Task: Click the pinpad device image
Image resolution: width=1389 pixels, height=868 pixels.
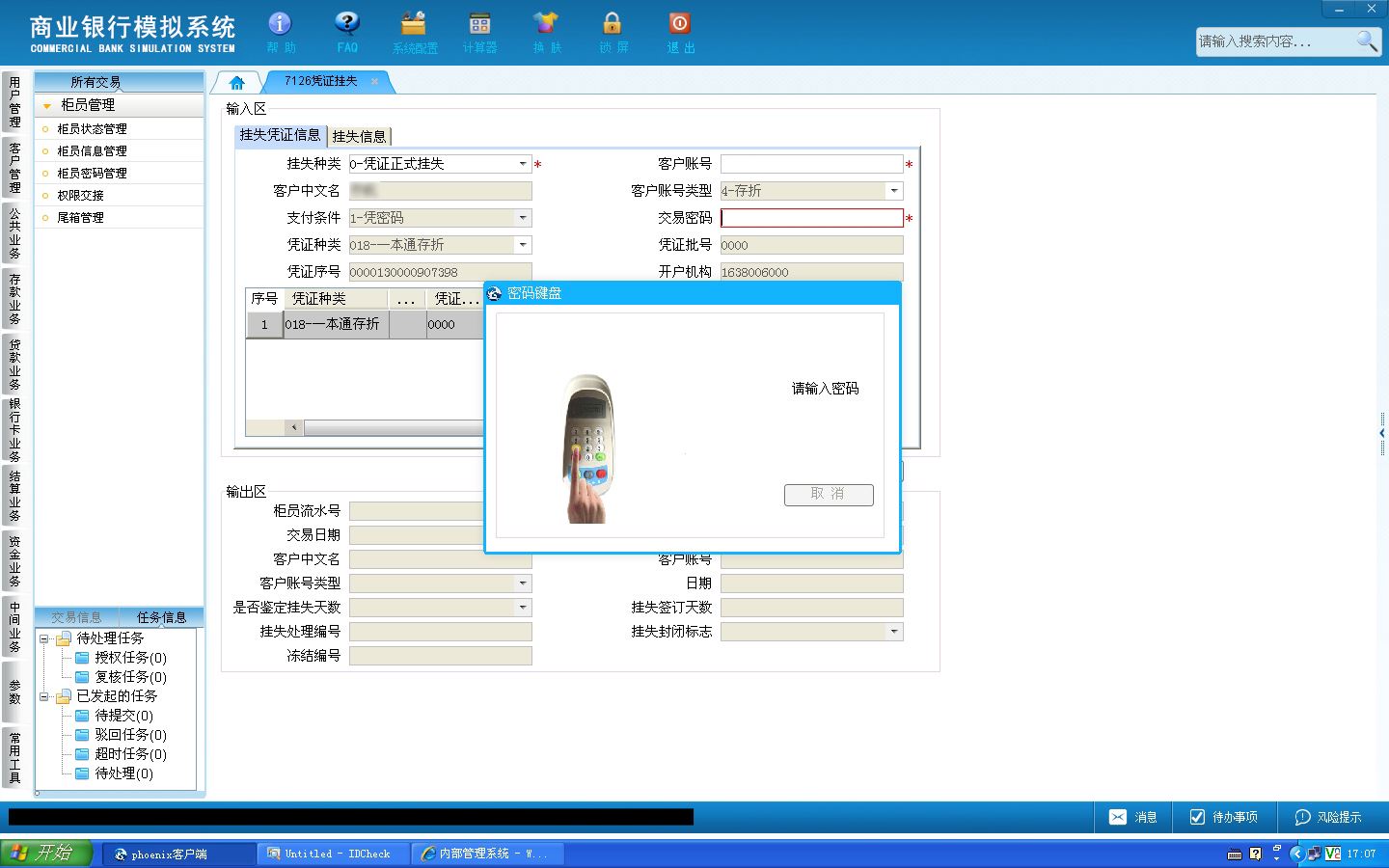Action: coord(588,448)
